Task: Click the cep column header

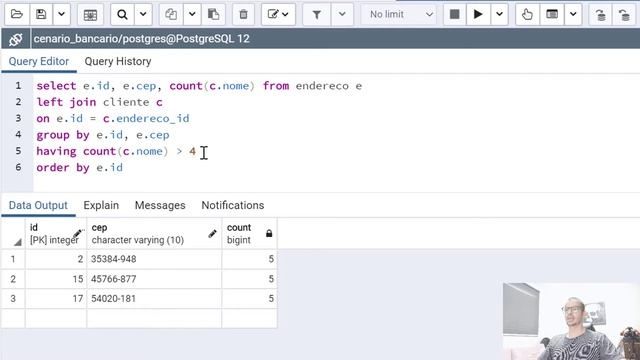Action: point(154,233)
